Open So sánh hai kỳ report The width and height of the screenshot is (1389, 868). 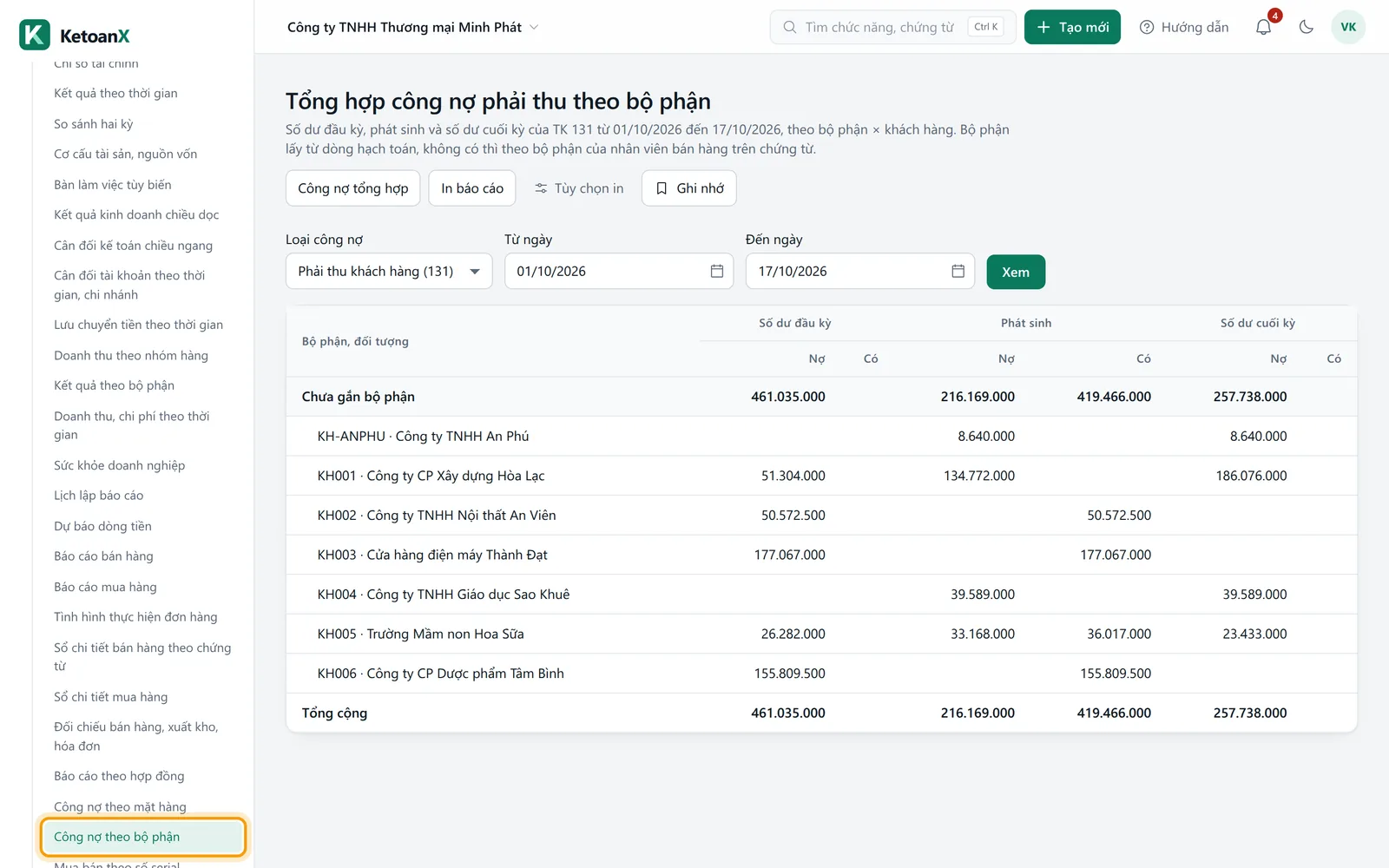click(94, 123)
